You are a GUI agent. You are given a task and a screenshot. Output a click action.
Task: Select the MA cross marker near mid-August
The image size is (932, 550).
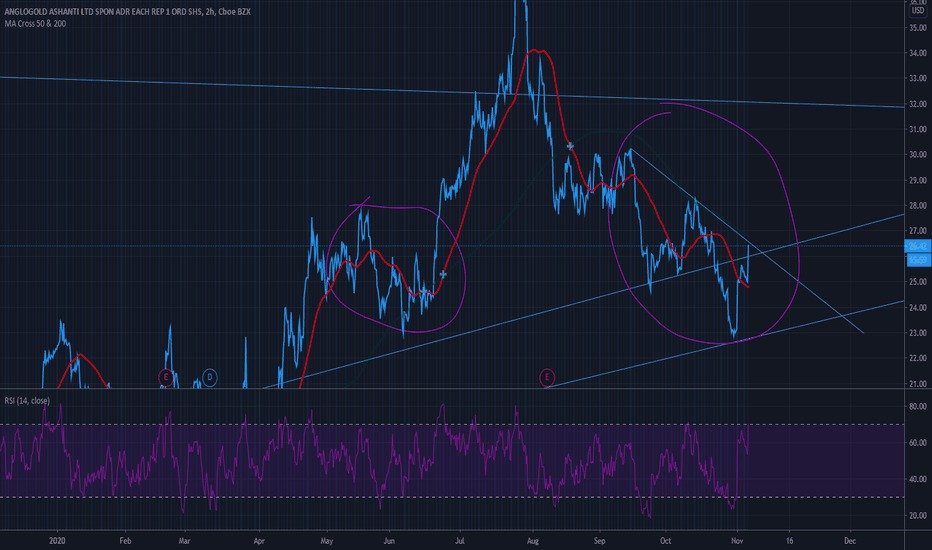pyautogui.click(x=570, y=146)
